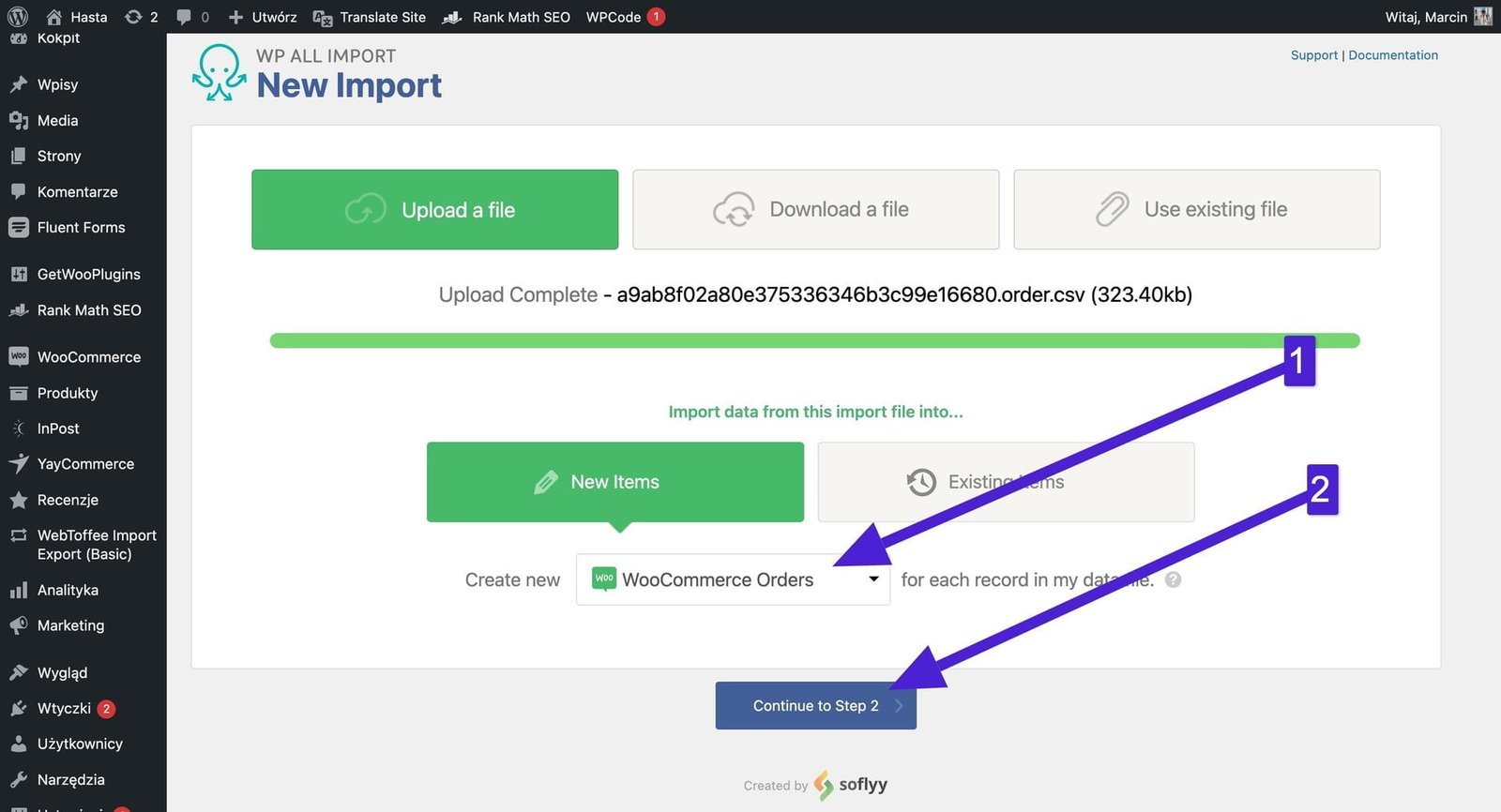1501x812 pixels.
Task: Click the user avatar next to Witaj, Marcin
Action: (1482, 17)
